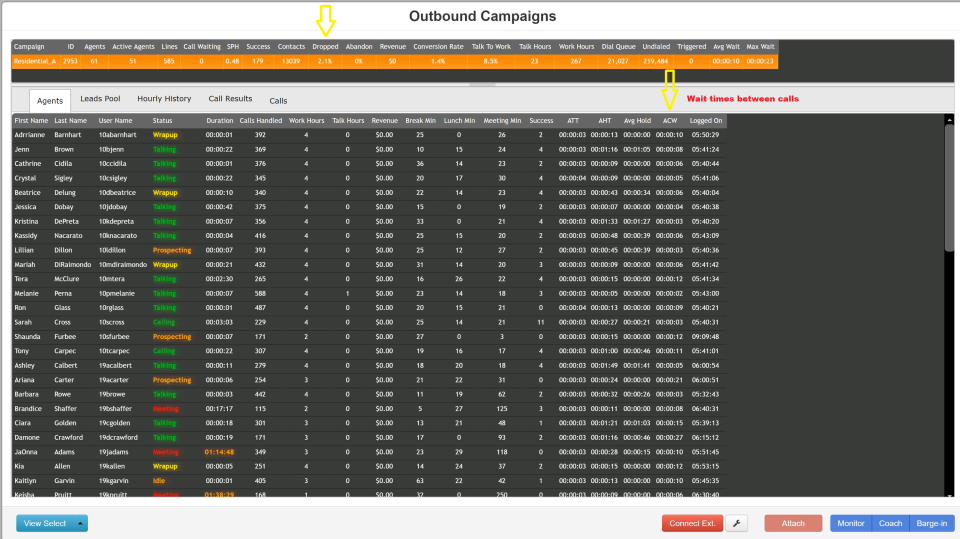Sort by the Meeting Min column header
The image size is (960, 539).
click(x=502, y=121)
